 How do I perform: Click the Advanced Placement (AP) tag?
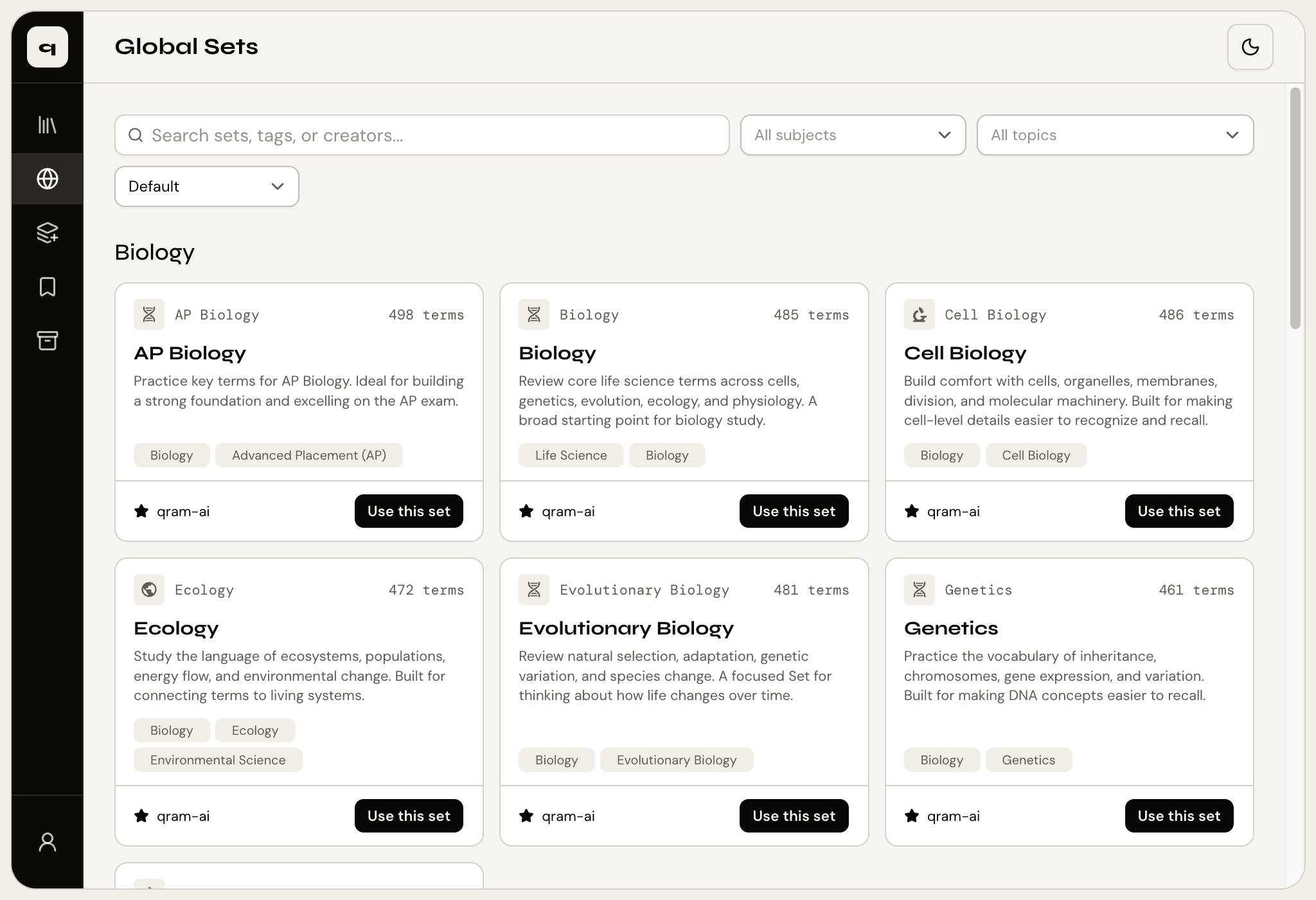tap(309, 455)
